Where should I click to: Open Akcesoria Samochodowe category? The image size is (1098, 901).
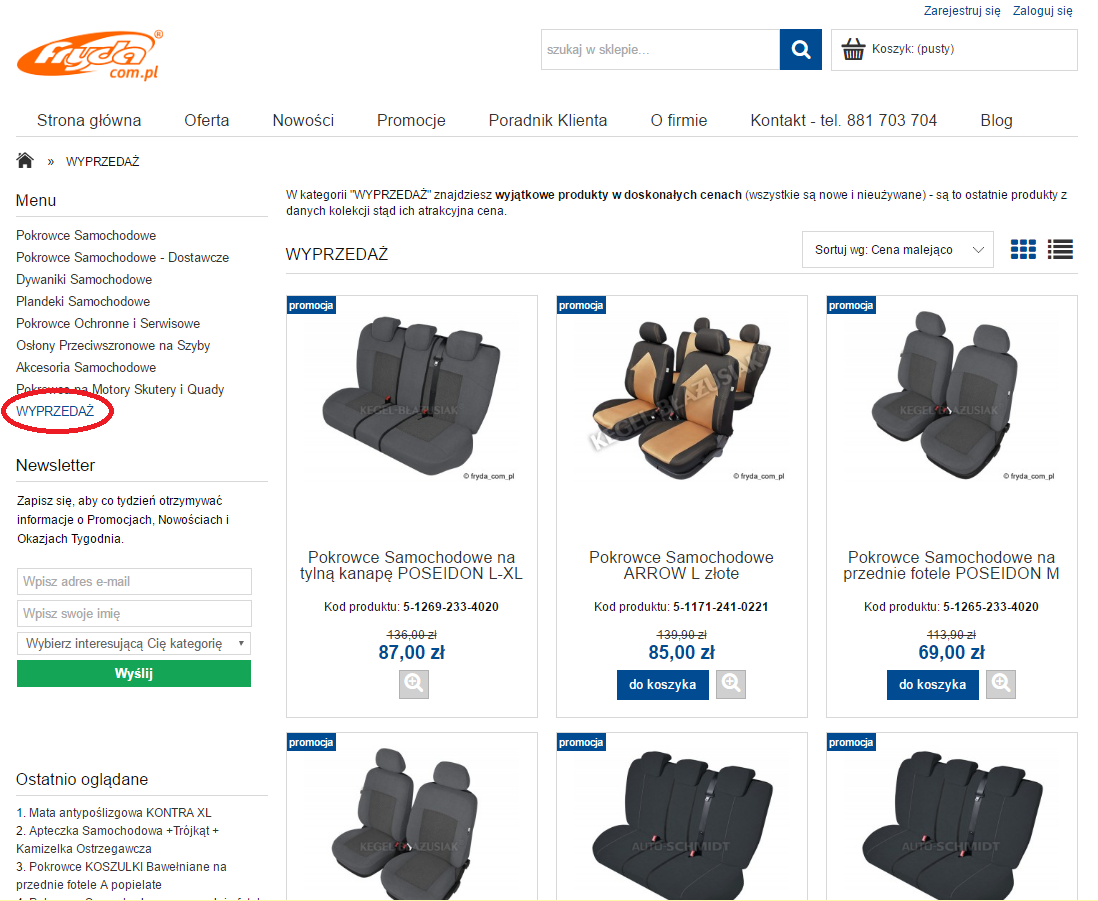click(x=86, y=368)
